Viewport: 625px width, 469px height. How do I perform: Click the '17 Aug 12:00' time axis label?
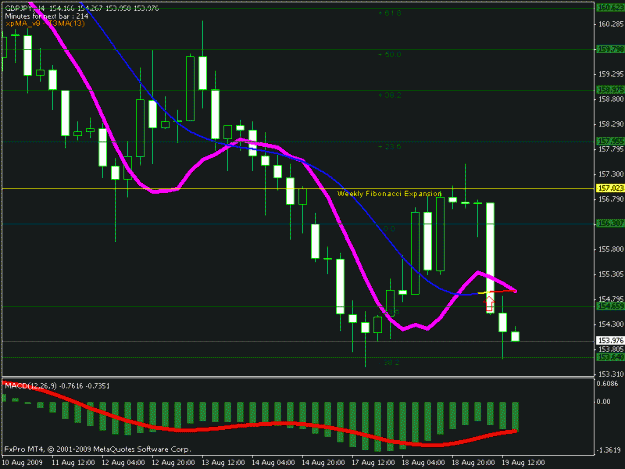[x=373, y=463]
